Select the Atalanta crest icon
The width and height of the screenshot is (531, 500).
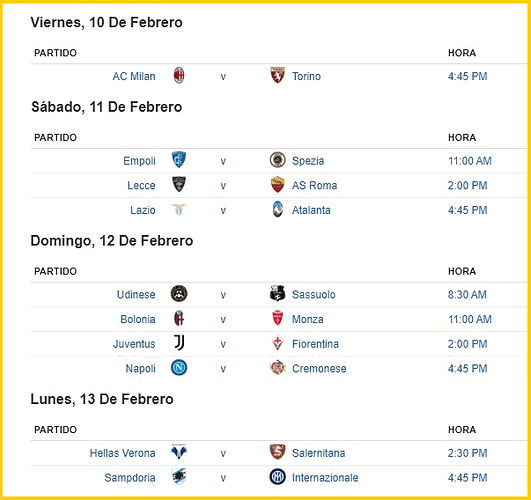[x=277, y=209]
